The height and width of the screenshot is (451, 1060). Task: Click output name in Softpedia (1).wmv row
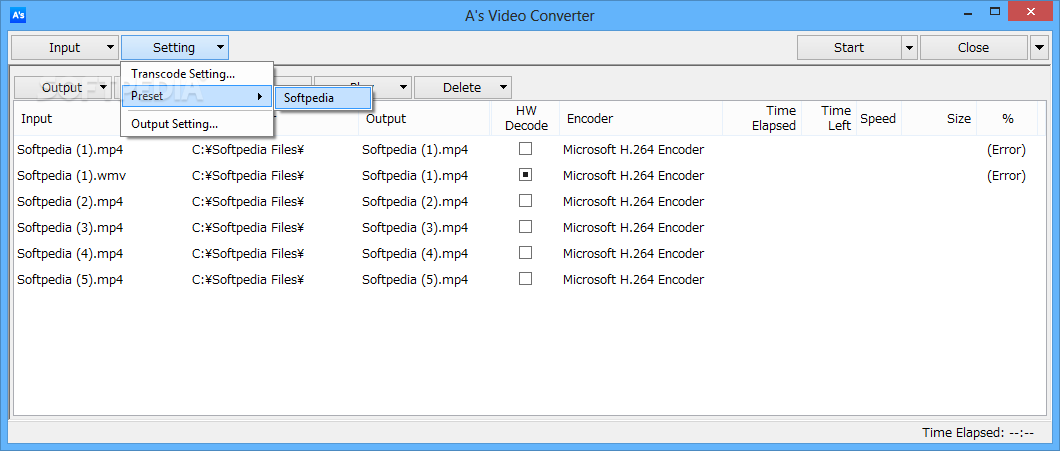coord(415,176)
